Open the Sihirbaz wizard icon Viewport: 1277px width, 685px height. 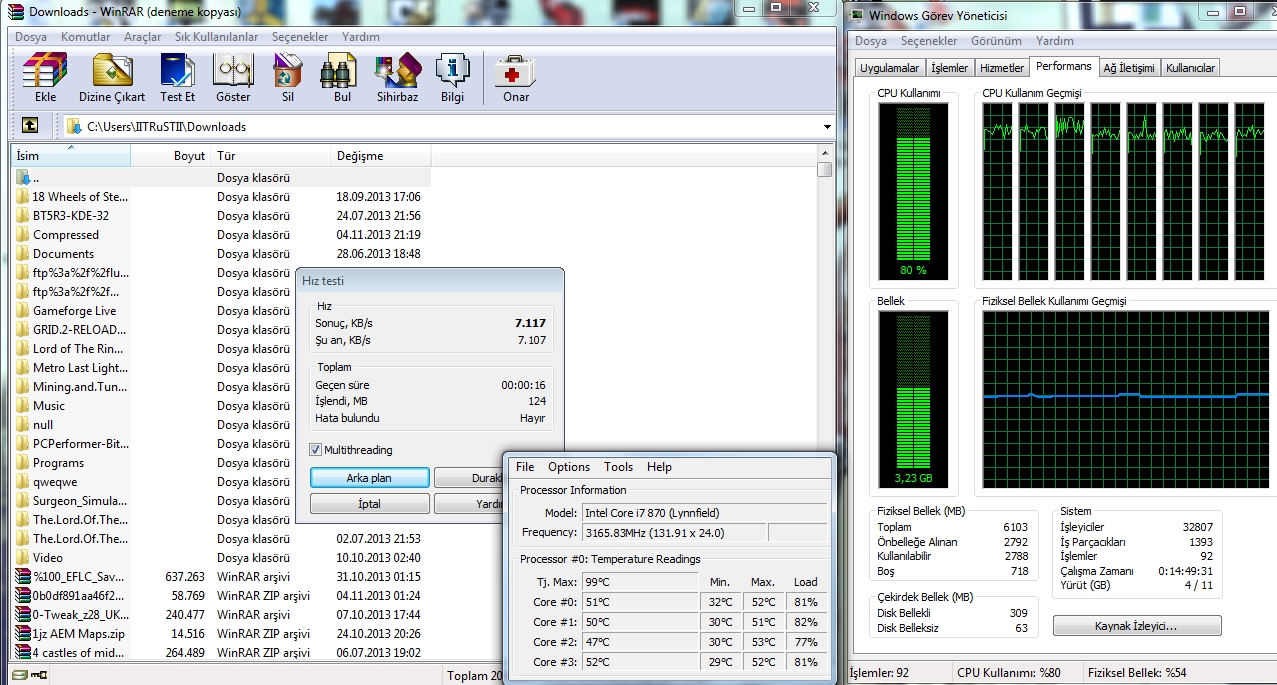tap(397, 71)
